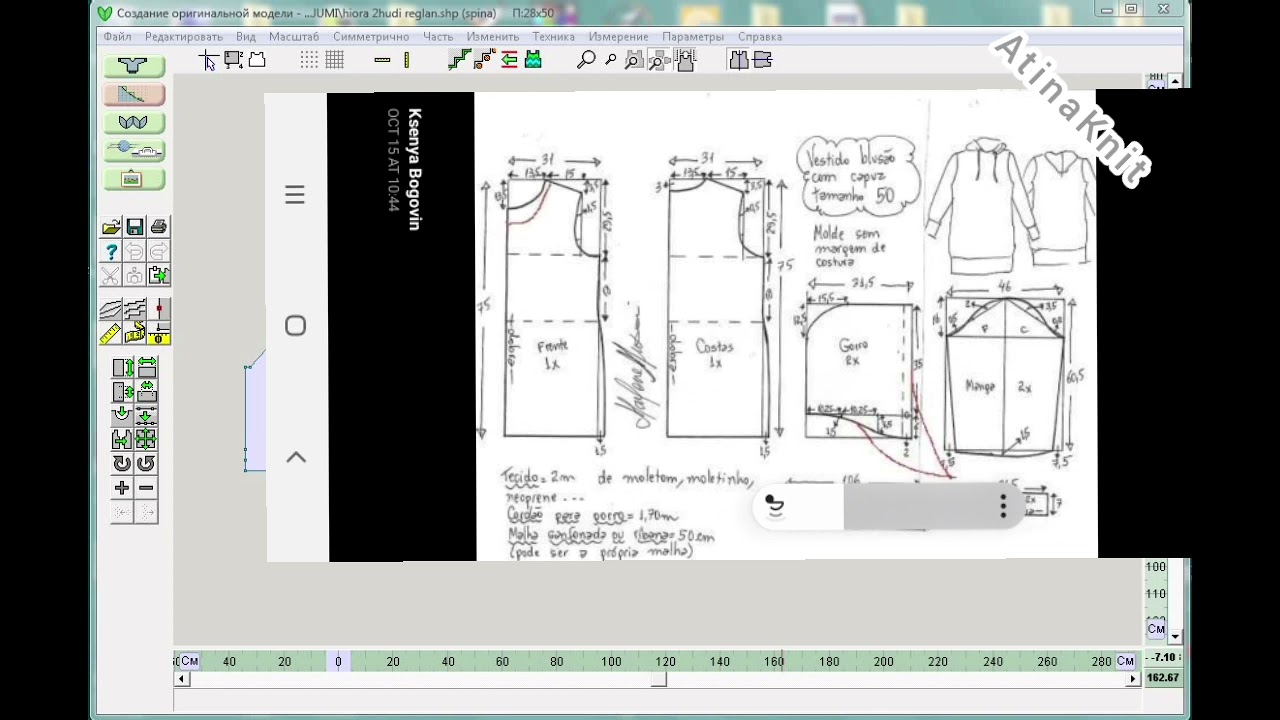The height and width of the screenshot is (720, 1280).
Task: Click the horizontal scrollbar thumb
Action: [x=659, y=679]
